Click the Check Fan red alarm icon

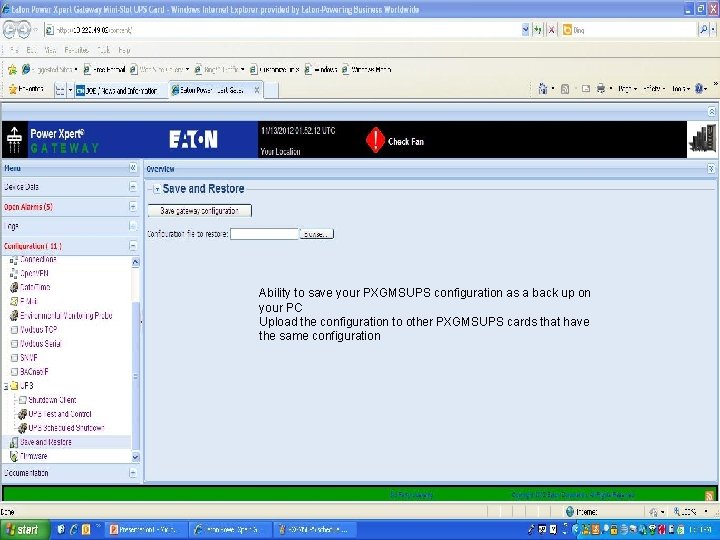375,140
